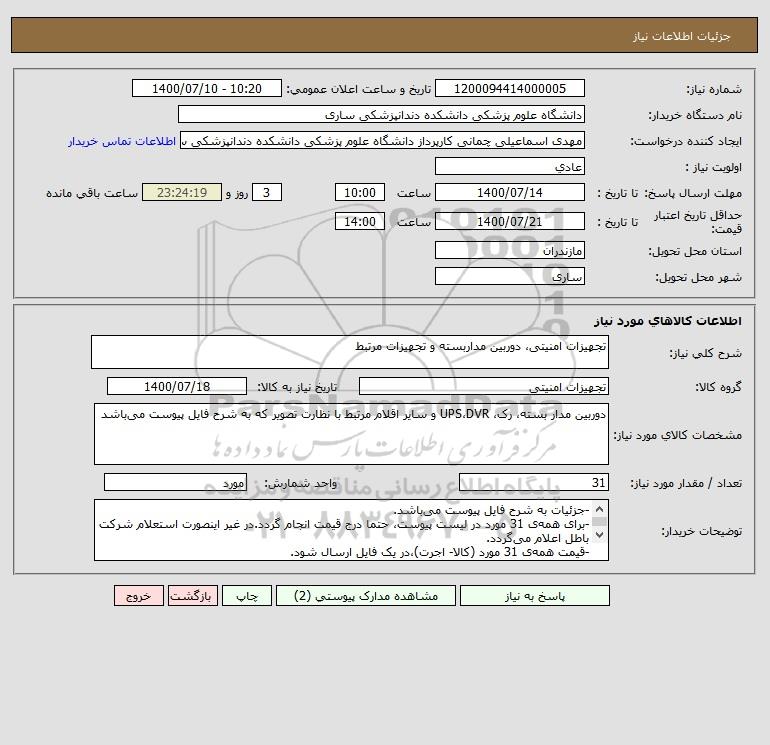
Task: Click the request creator name field
Action: point(383,140)
